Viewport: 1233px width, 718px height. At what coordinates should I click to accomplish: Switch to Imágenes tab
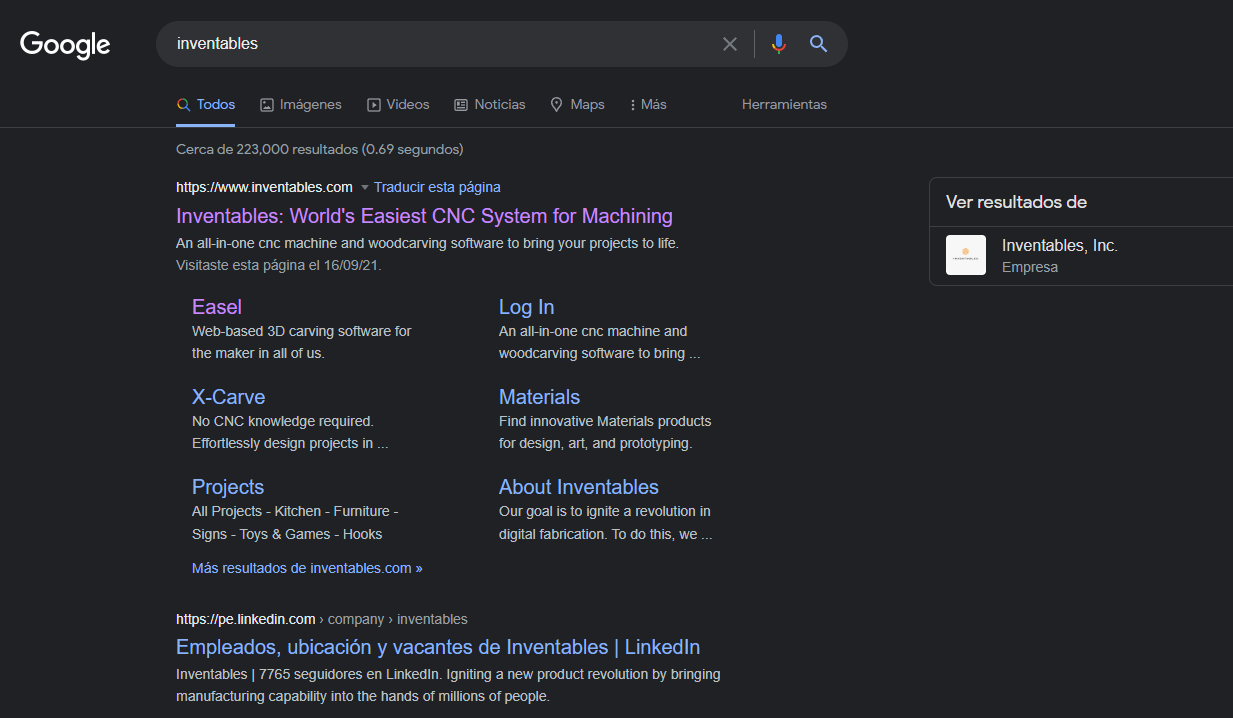pos(301,104)
